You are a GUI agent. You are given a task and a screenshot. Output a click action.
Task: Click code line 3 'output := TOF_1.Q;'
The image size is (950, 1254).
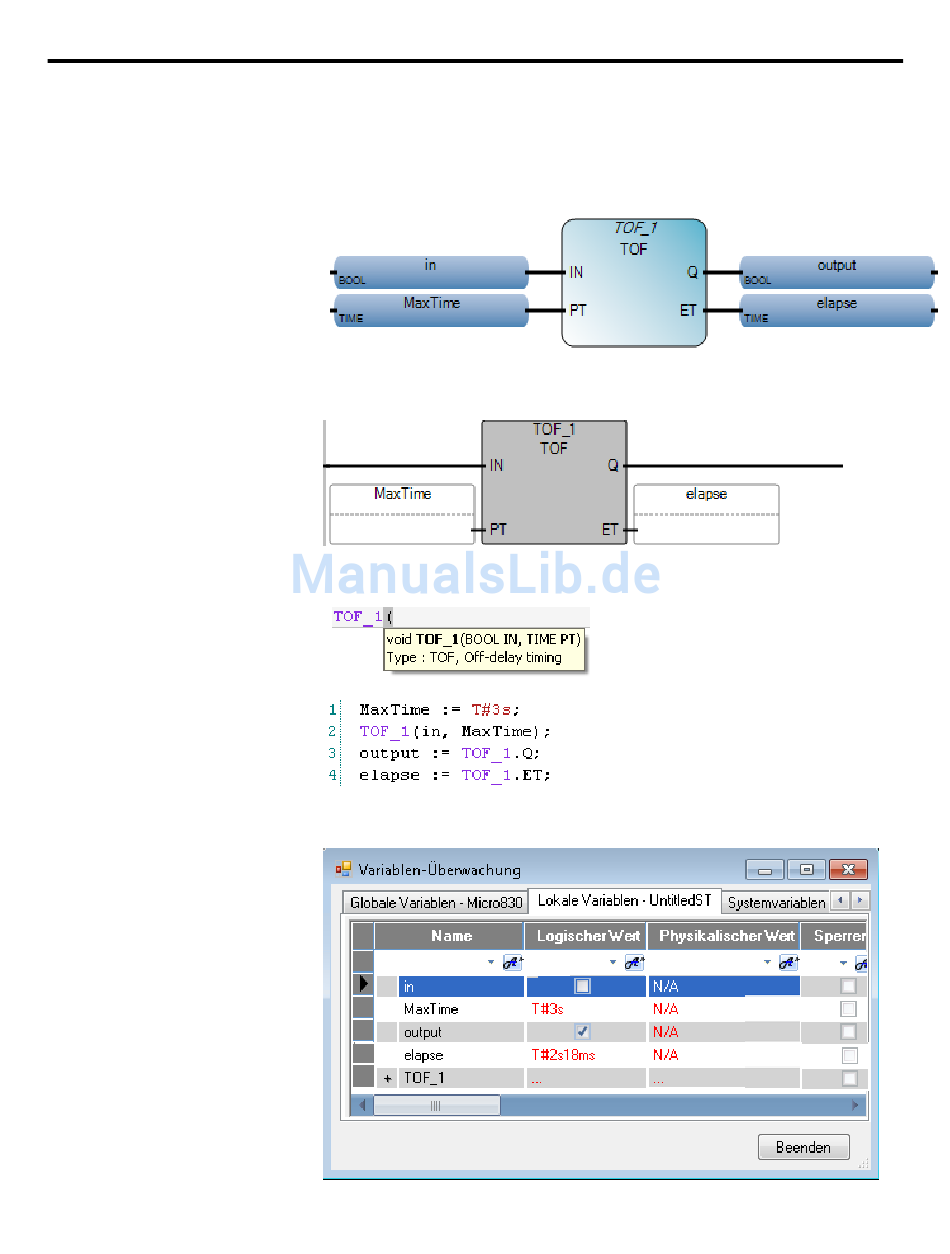pos(450,753)
